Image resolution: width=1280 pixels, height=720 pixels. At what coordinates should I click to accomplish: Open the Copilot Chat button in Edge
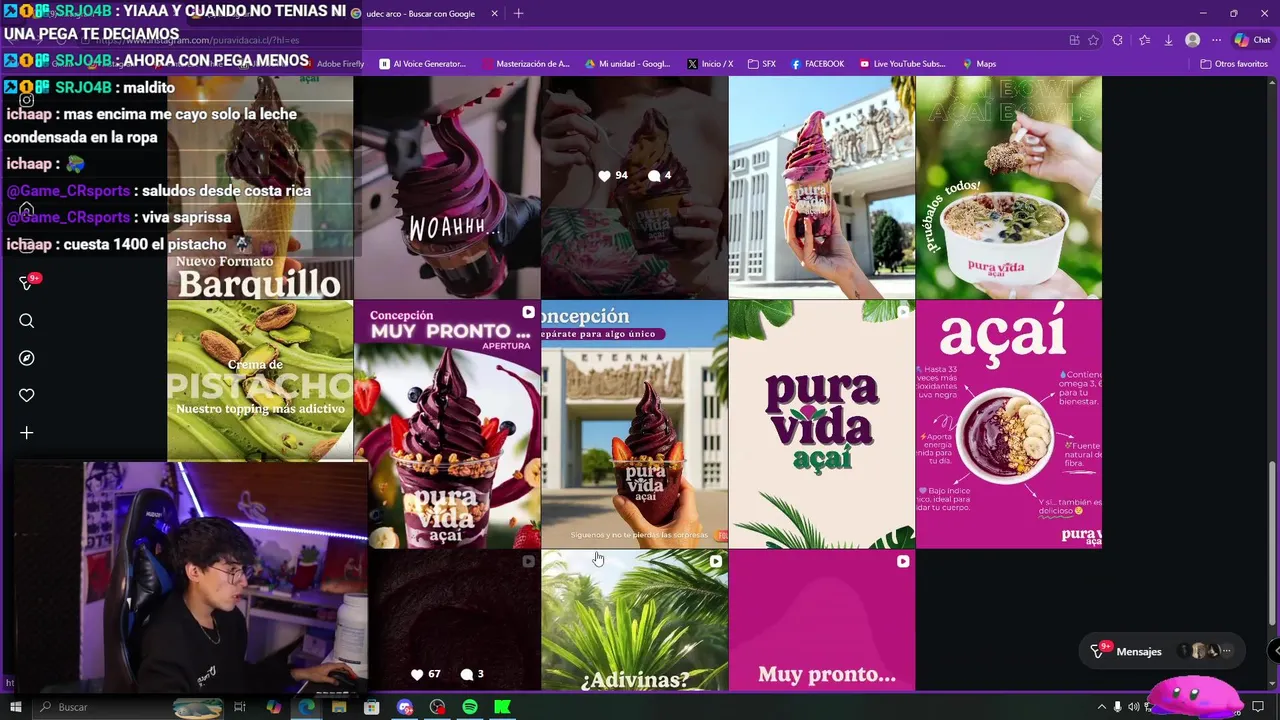click(1252, 40)
